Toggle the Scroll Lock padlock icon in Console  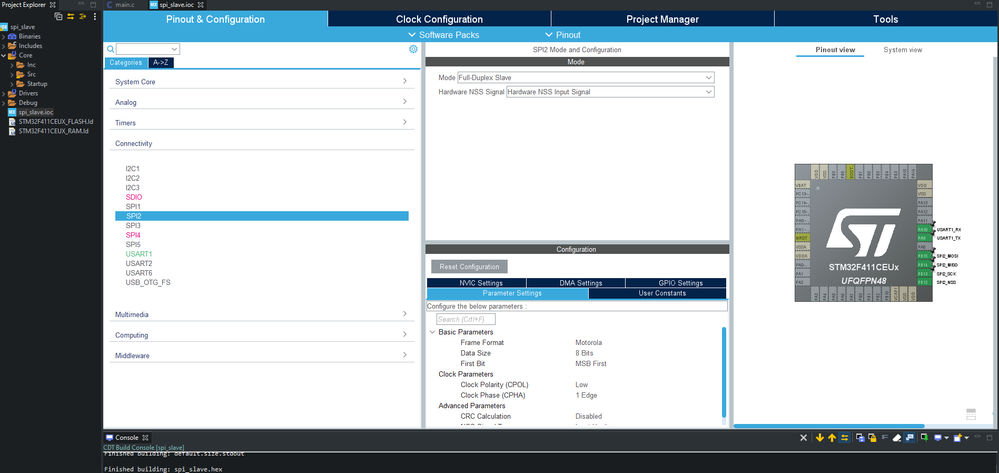point(872,438)
